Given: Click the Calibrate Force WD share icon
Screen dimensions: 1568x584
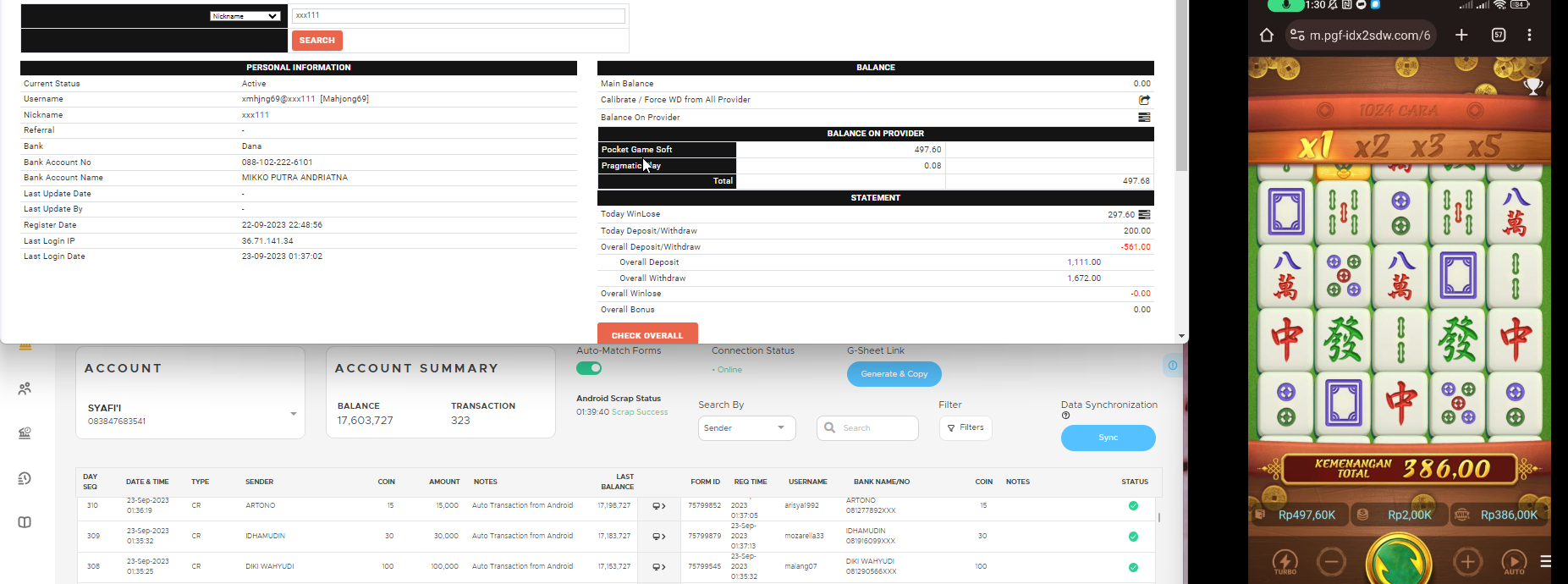Looking at the screenshot, I should (1144, 100).
